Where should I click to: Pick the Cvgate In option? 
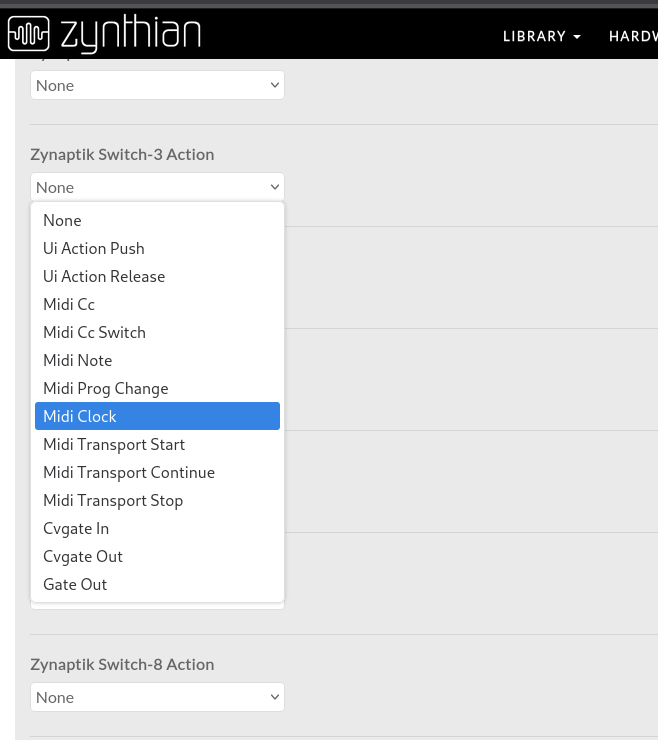pos(76,528)
